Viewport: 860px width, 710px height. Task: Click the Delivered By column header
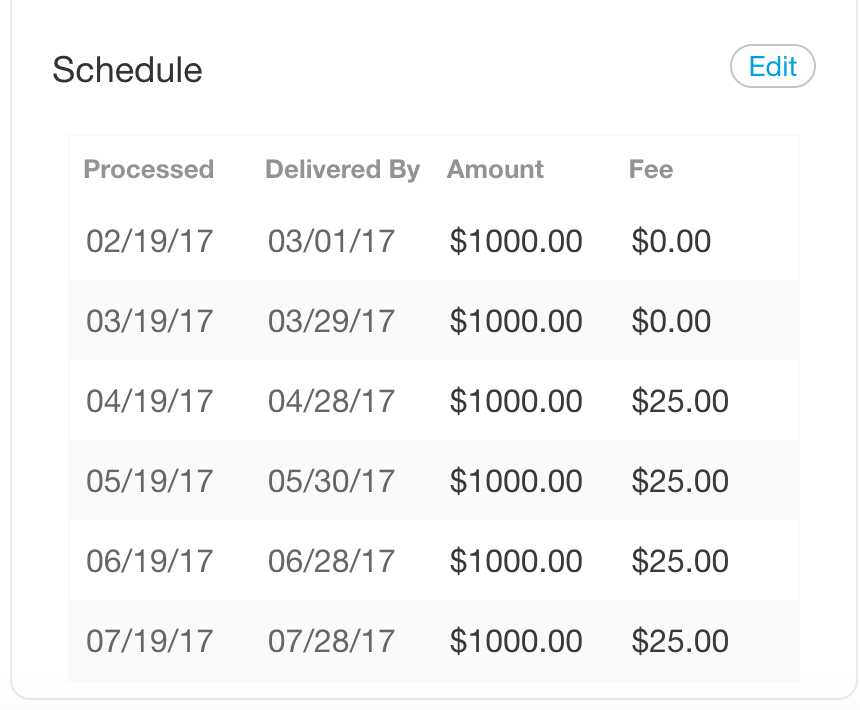pyautogui.click(x=342, y=169)
